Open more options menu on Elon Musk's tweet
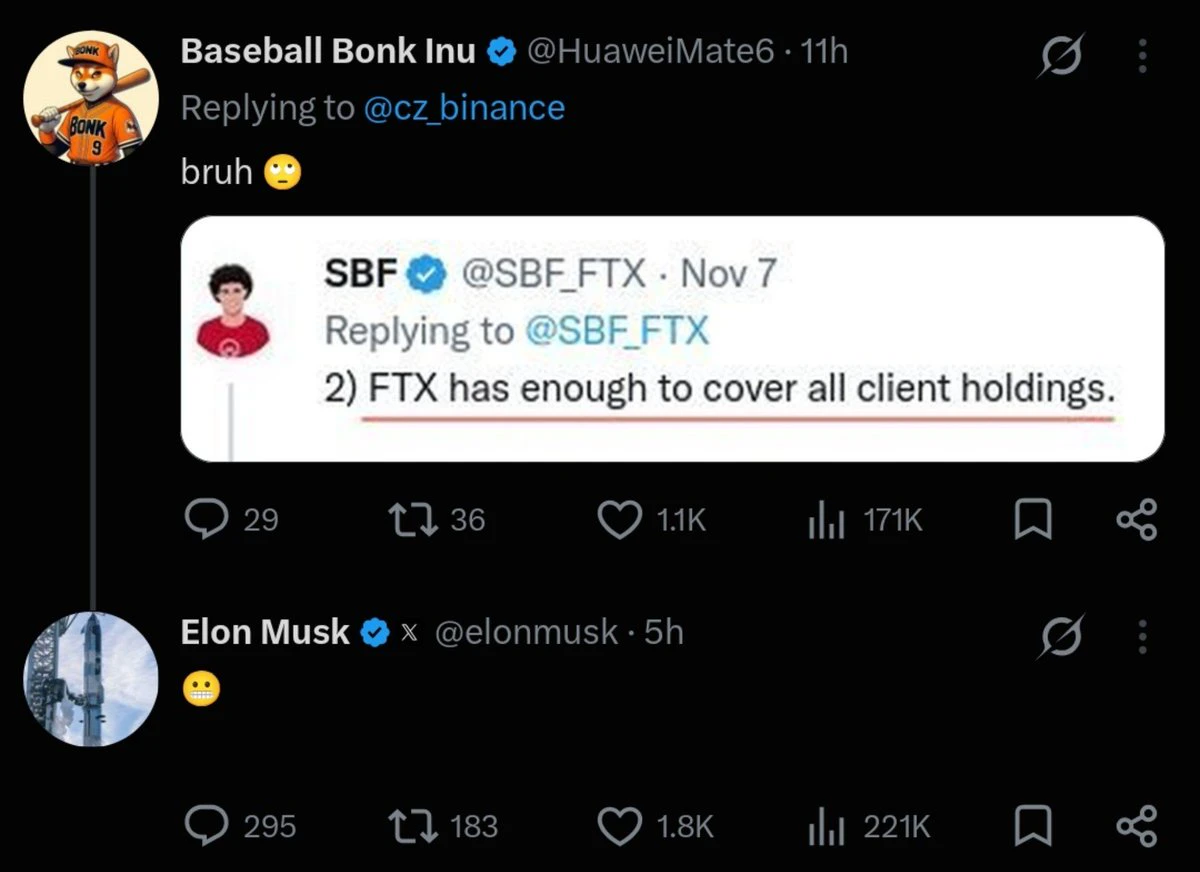The height and width of the screenshot is (872, 1200). click(1143, 637)
